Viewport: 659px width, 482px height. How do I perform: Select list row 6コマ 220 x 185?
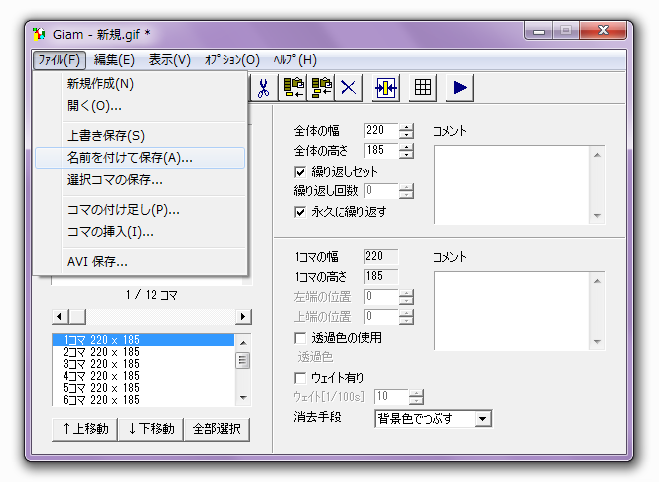pos(143,400)
